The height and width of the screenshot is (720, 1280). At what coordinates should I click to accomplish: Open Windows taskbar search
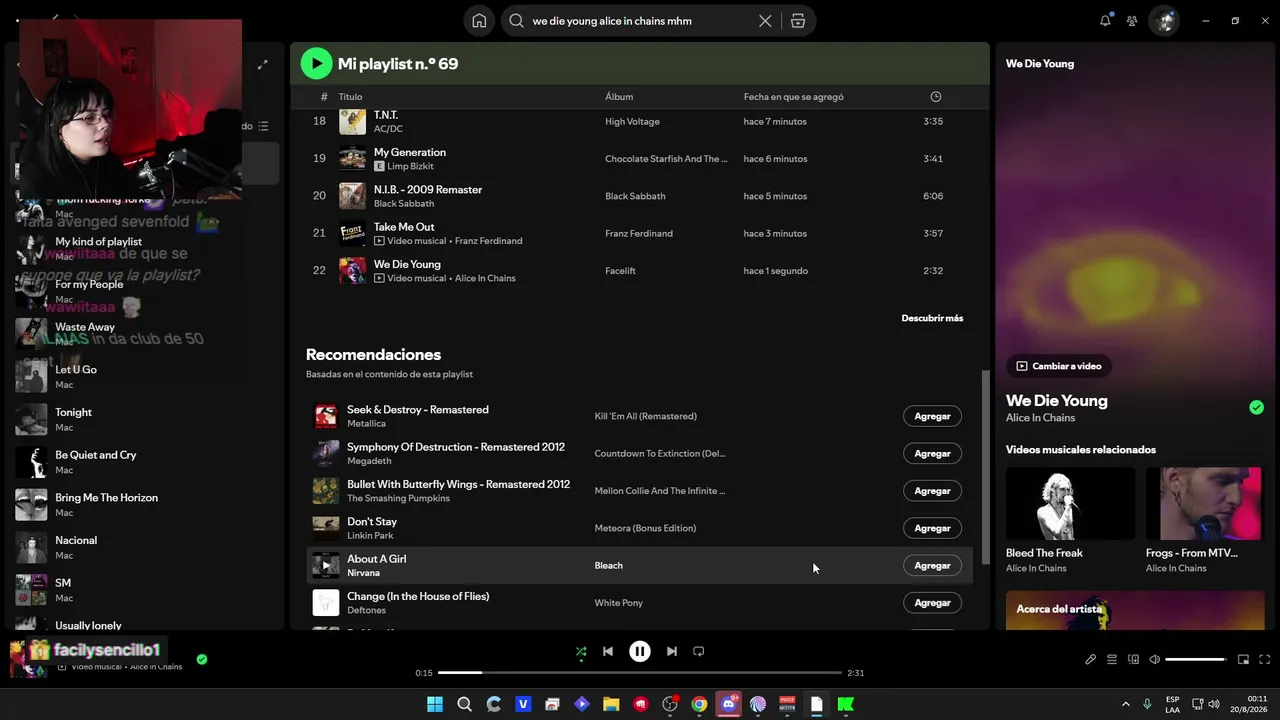click(x=464, y=704)
